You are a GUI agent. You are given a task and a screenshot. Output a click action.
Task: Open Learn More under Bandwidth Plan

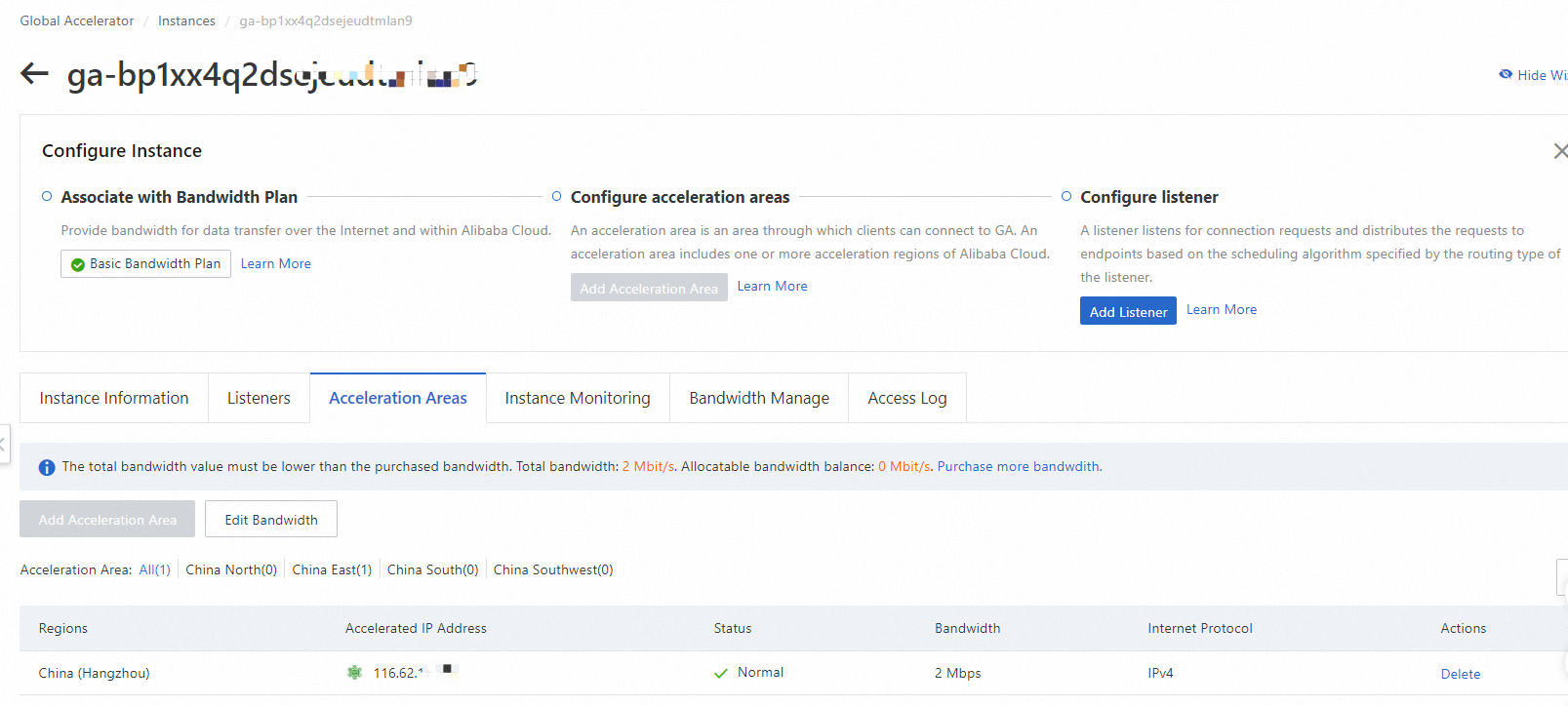pos(276,263)
